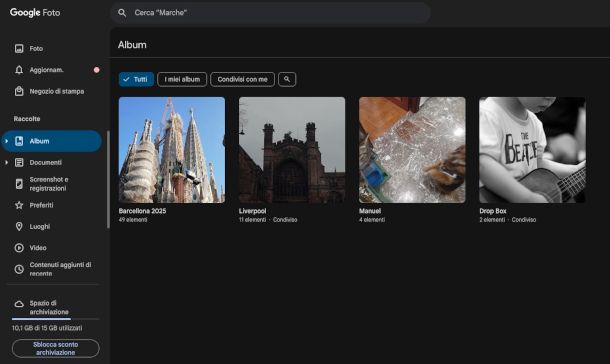
Task: Click the Google Foto logo
Action: coord(35,12)
